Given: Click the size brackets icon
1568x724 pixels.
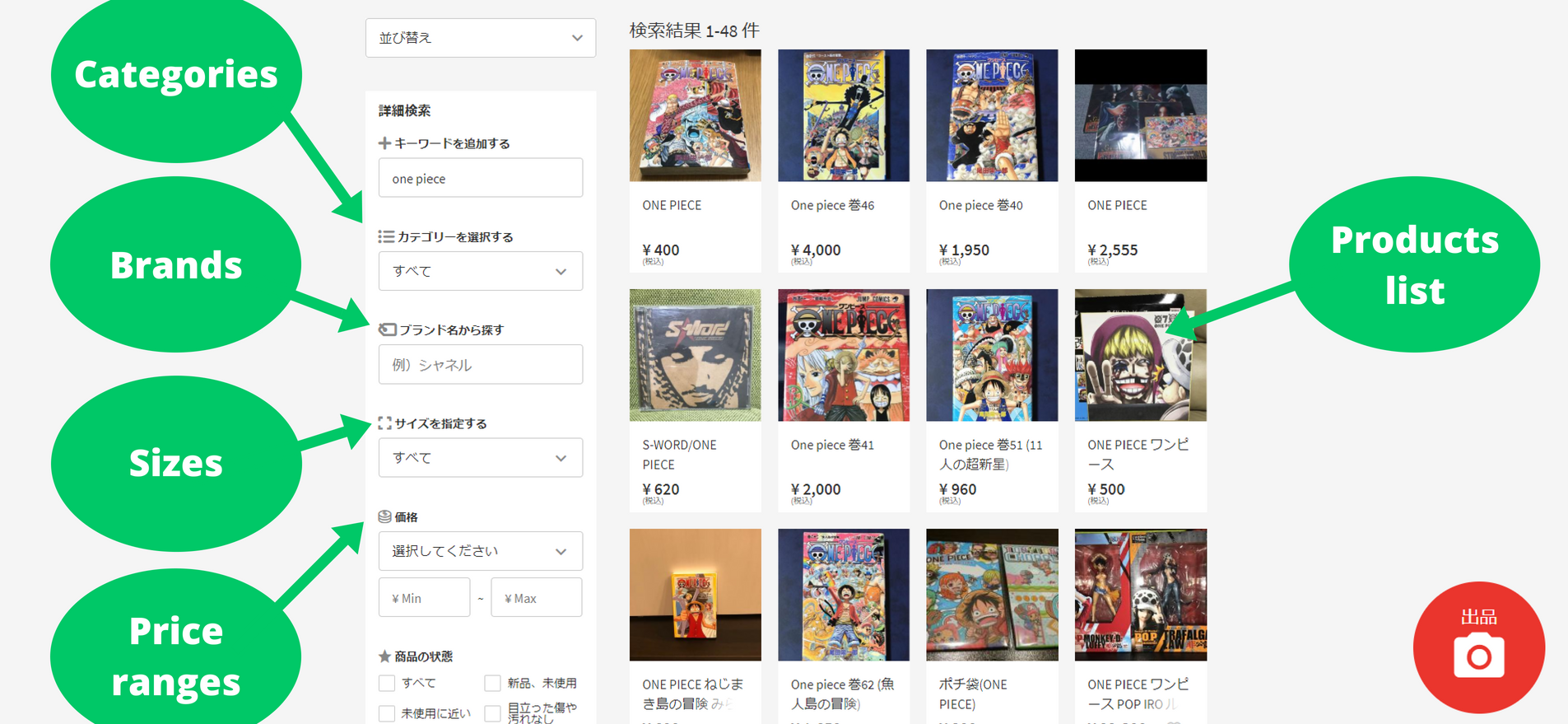Looking at the screenshot, I should coord(384,423).
